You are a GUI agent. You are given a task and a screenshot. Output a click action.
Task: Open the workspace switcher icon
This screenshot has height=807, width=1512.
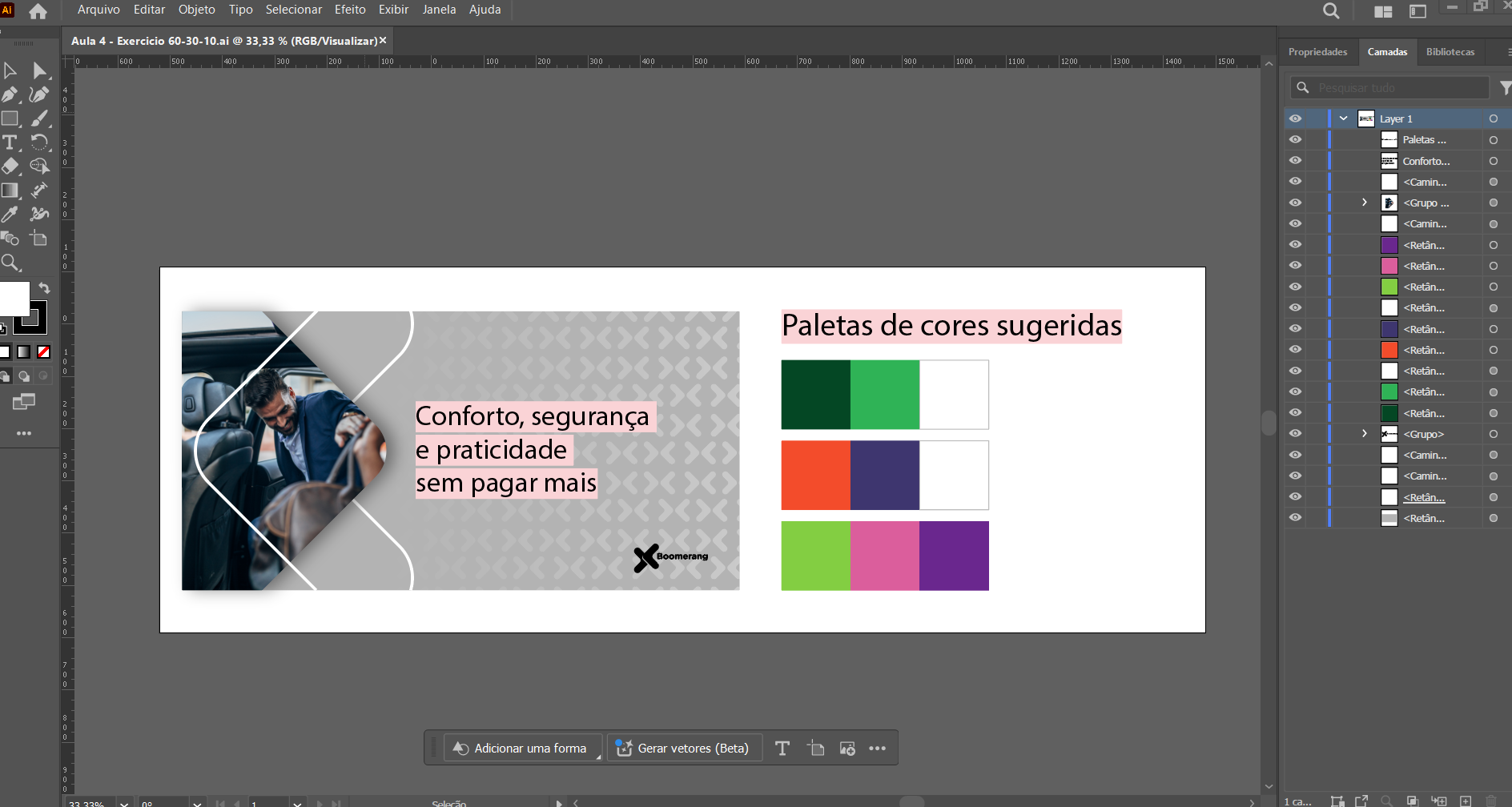coord(1418,11)
